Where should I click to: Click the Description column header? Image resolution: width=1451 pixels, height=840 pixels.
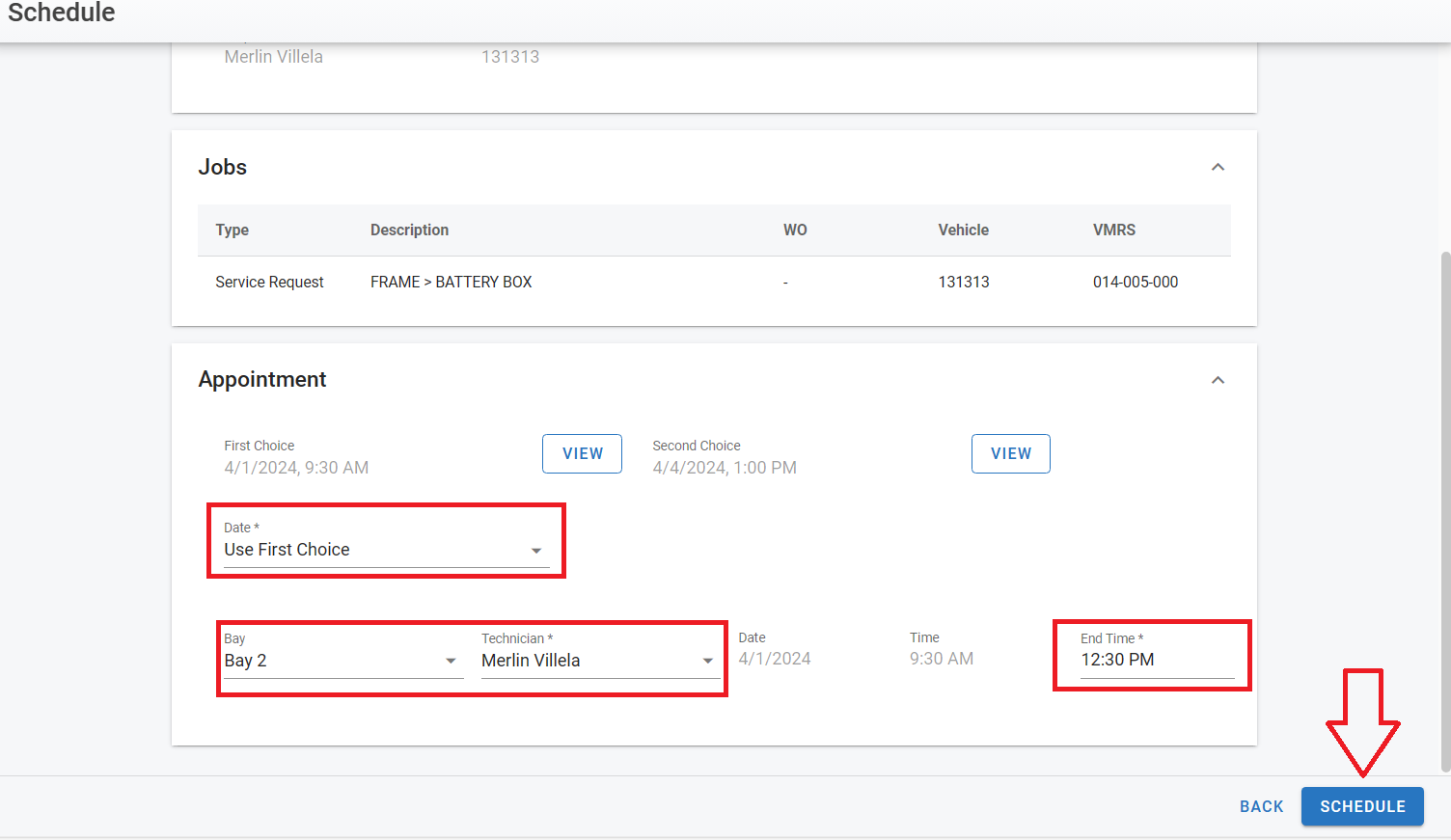tap(409, 230)
